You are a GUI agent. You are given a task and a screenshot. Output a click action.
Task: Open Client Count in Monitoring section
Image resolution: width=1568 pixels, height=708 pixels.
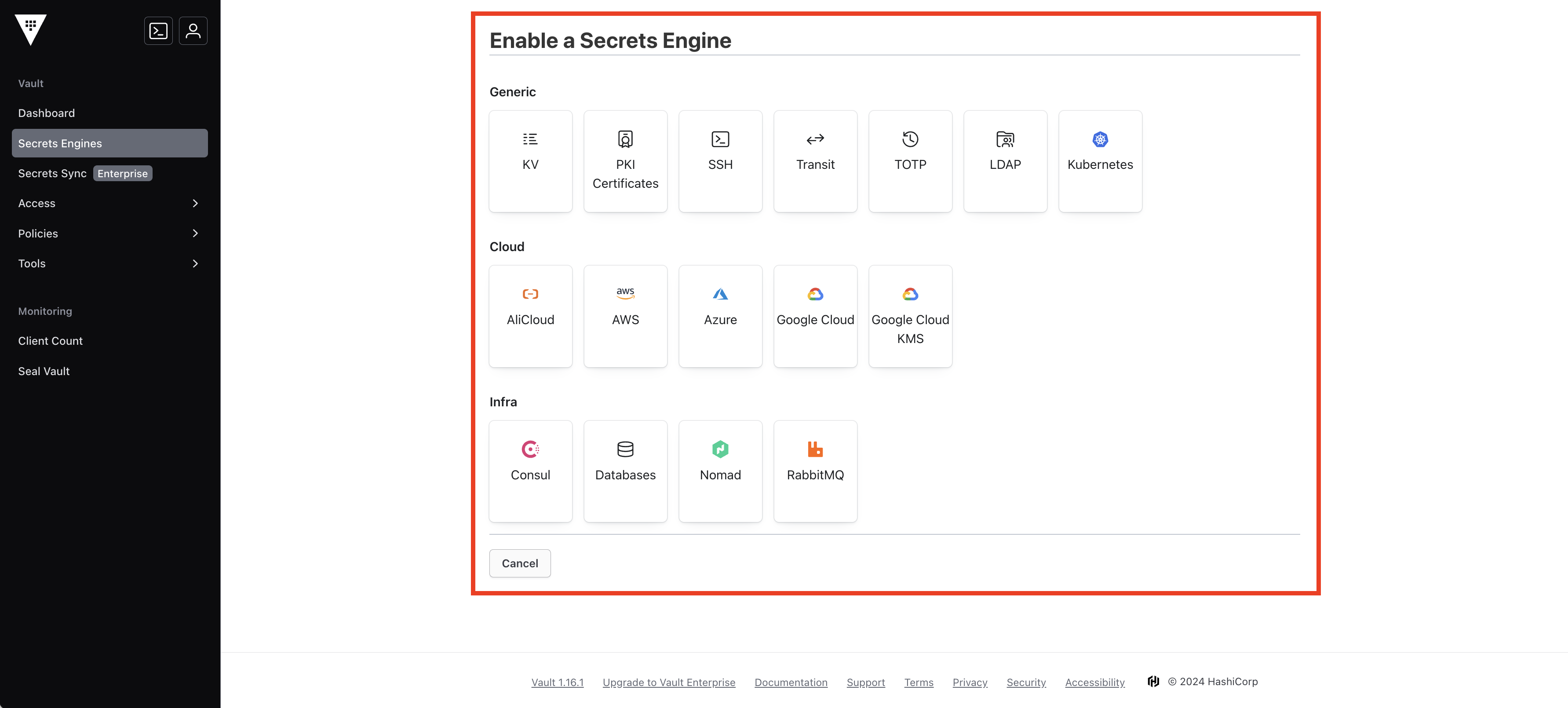click(51, 341)
